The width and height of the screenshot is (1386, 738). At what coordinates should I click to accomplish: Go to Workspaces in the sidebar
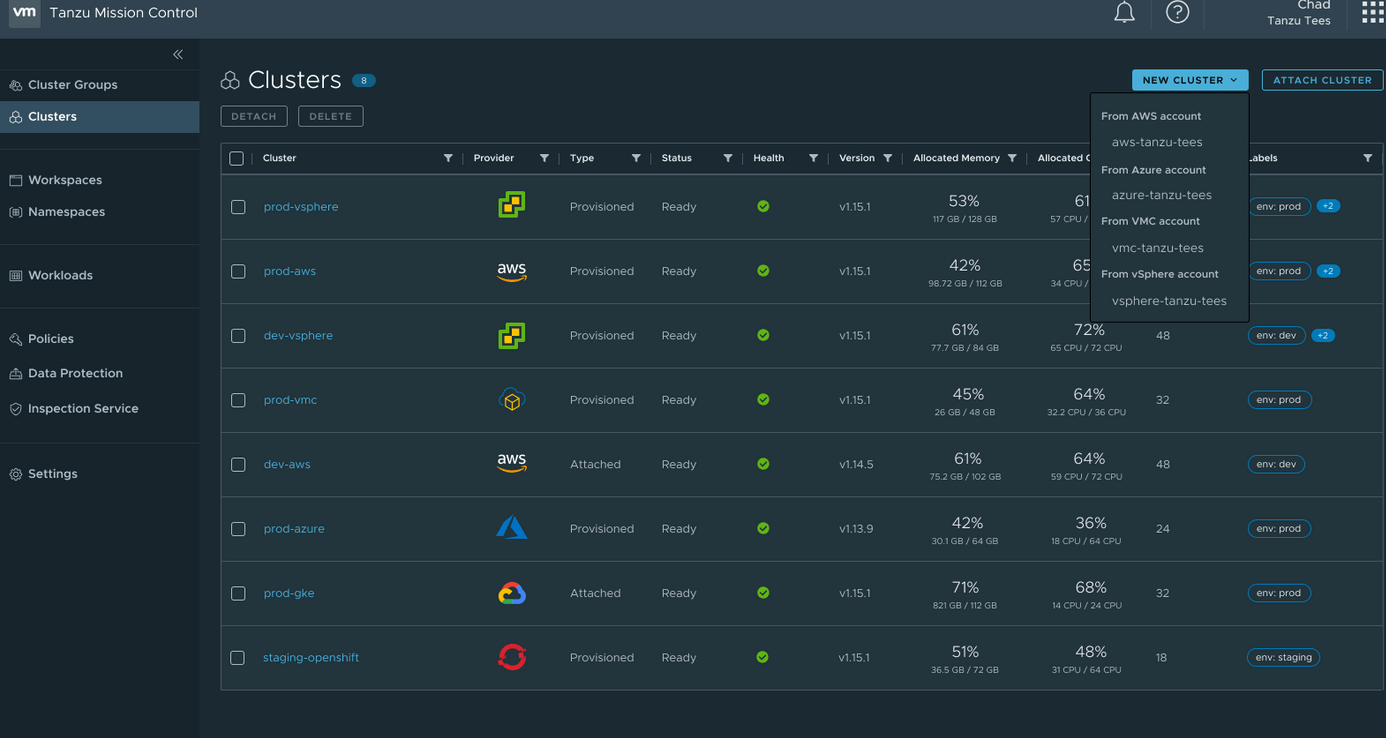click(65, 180)
